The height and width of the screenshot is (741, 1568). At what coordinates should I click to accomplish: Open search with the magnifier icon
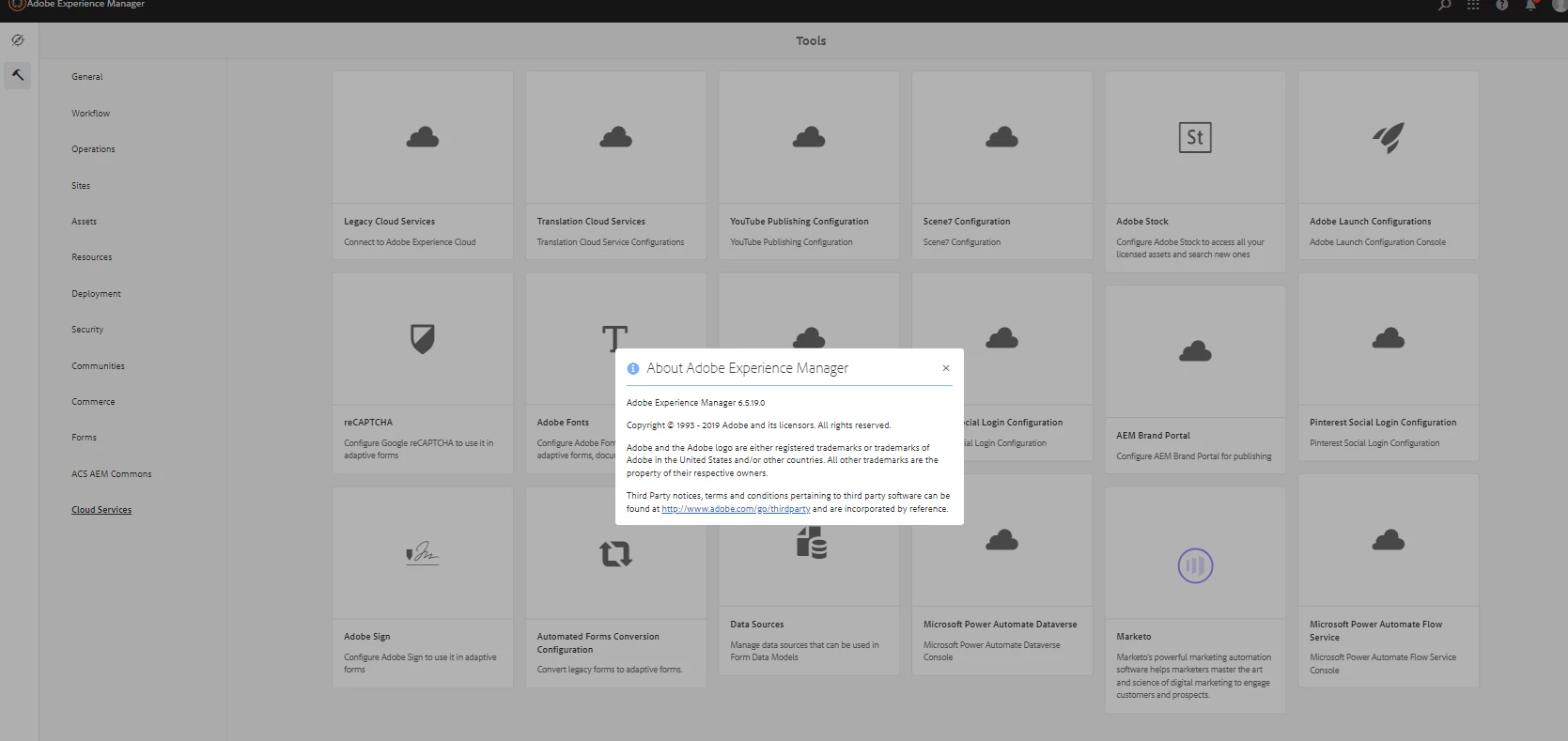point(1444,5)
